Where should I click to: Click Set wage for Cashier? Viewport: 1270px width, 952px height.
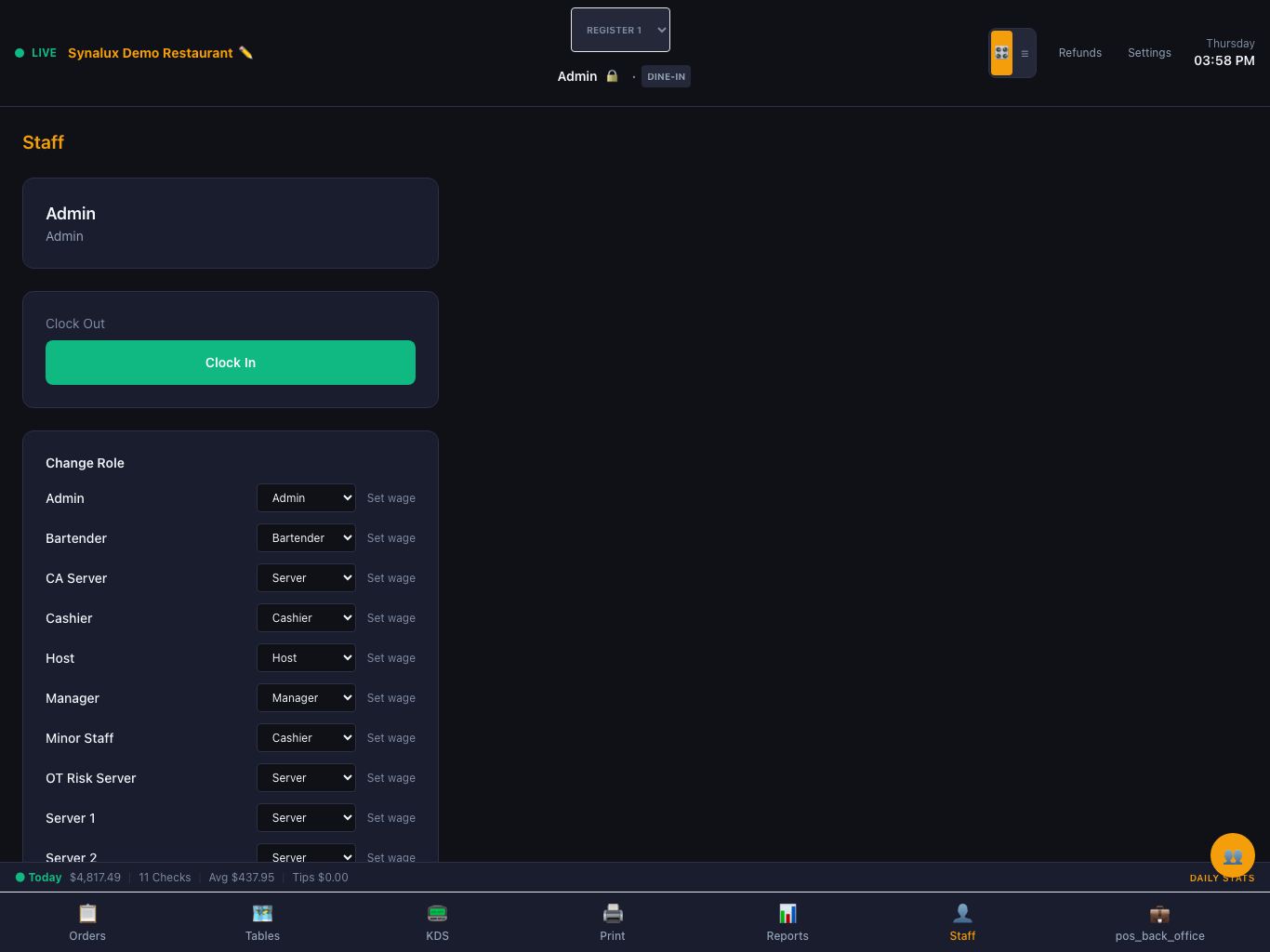(x=391, y=618)
